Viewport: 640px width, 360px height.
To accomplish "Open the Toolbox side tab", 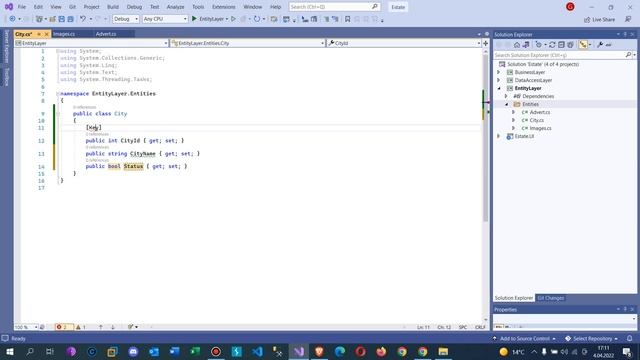I will (7, 77).
